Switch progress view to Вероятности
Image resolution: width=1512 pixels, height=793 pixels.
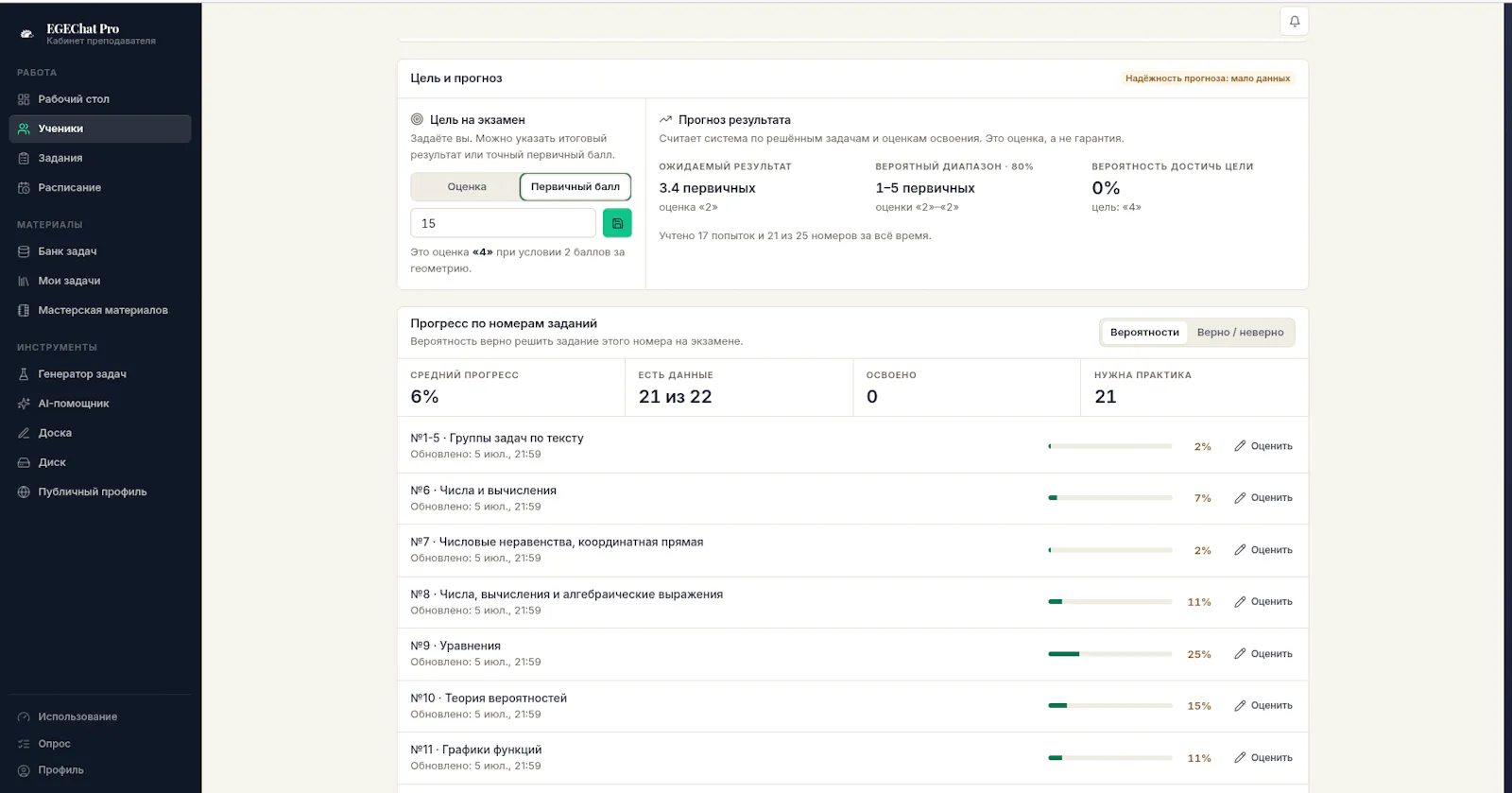point(1144,333)
